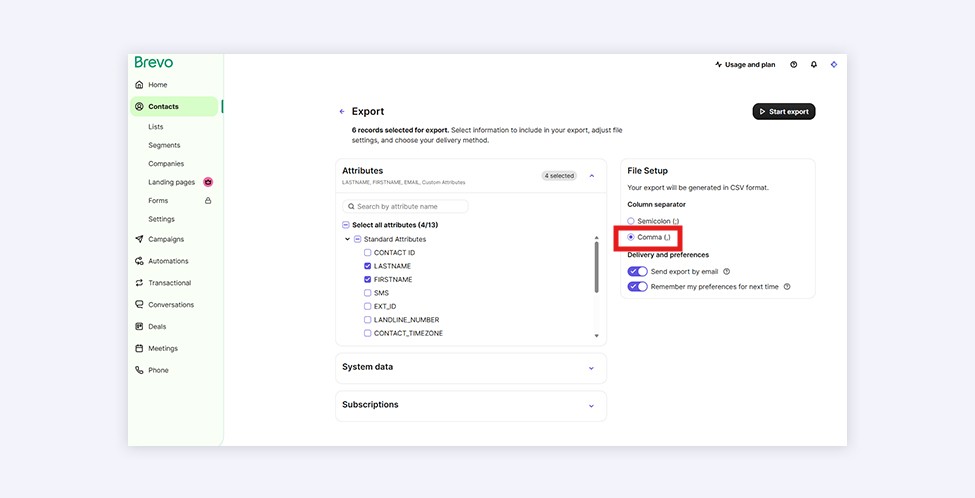Screen dimensions: 975x498
Task: Click the magnifier icon in attribute search
Action: [351, 206]
